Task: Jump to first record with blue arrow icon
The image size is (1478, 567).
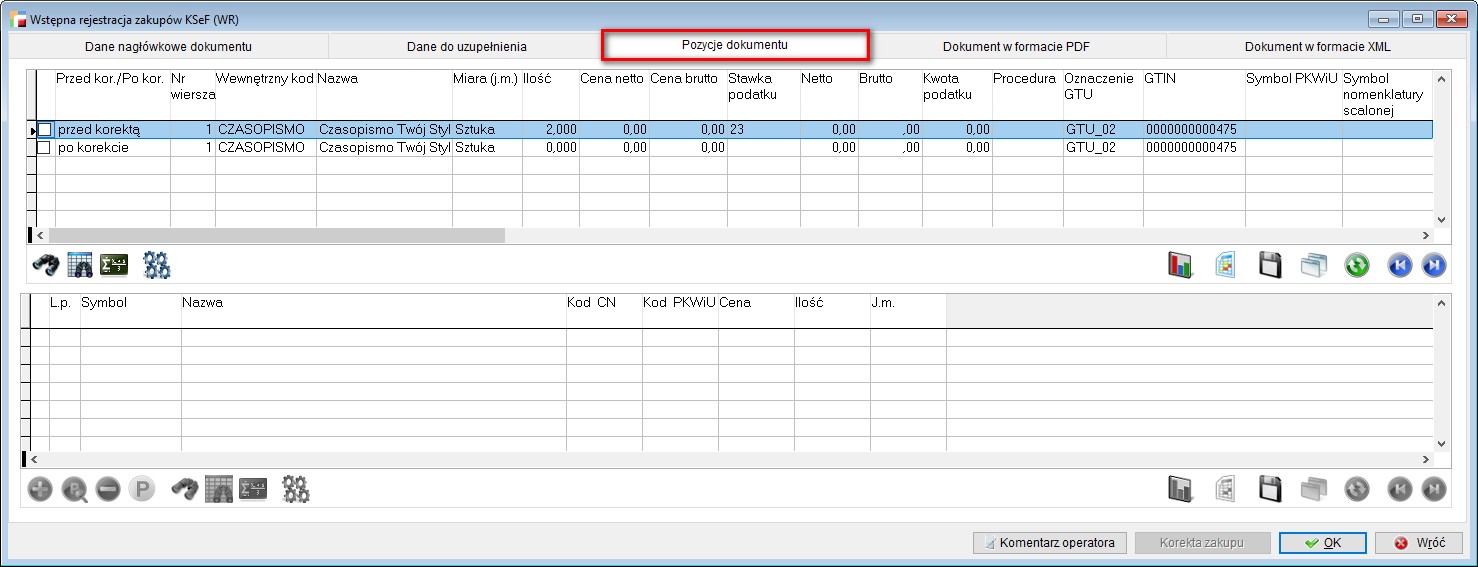Action: pyautogui.click(x=1399, y=265)
